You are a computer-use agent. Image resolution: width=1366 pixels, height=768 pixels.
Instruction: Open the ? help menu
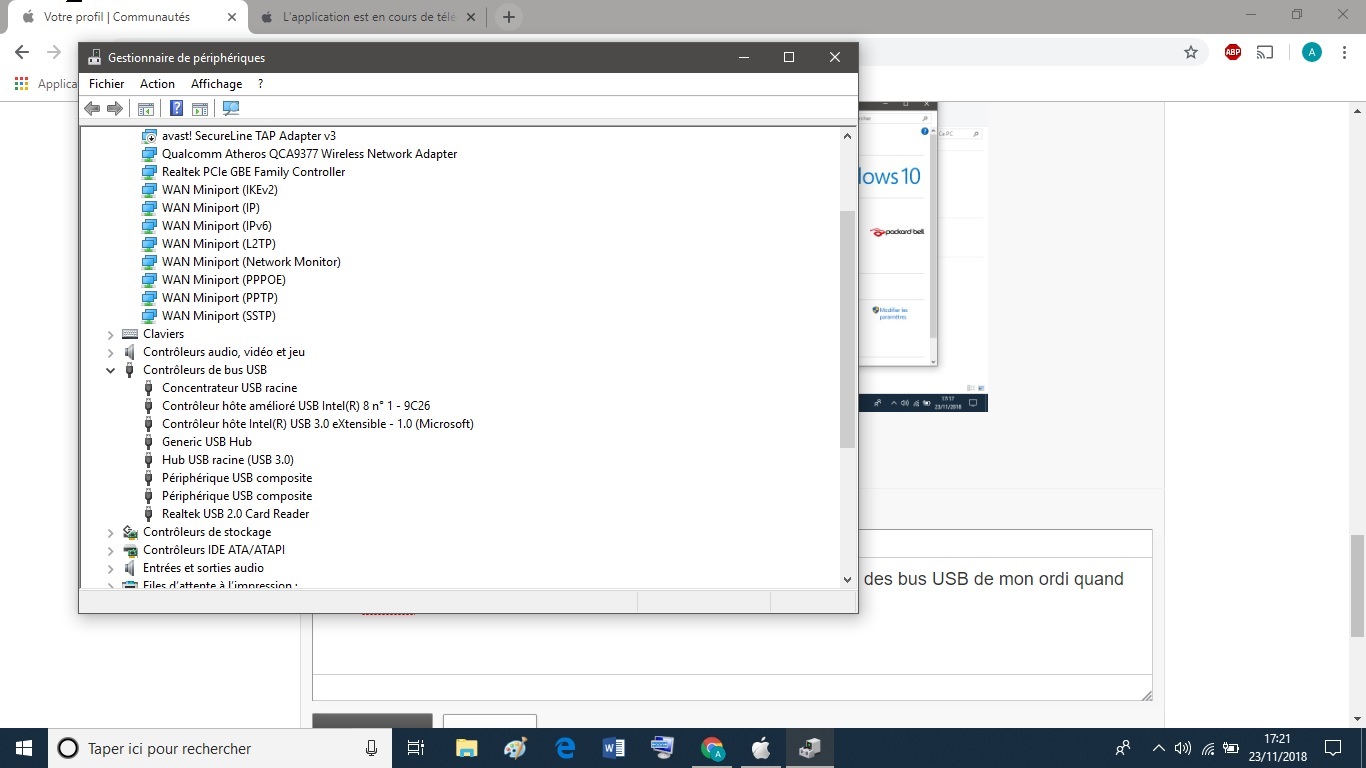click(260, 84)
